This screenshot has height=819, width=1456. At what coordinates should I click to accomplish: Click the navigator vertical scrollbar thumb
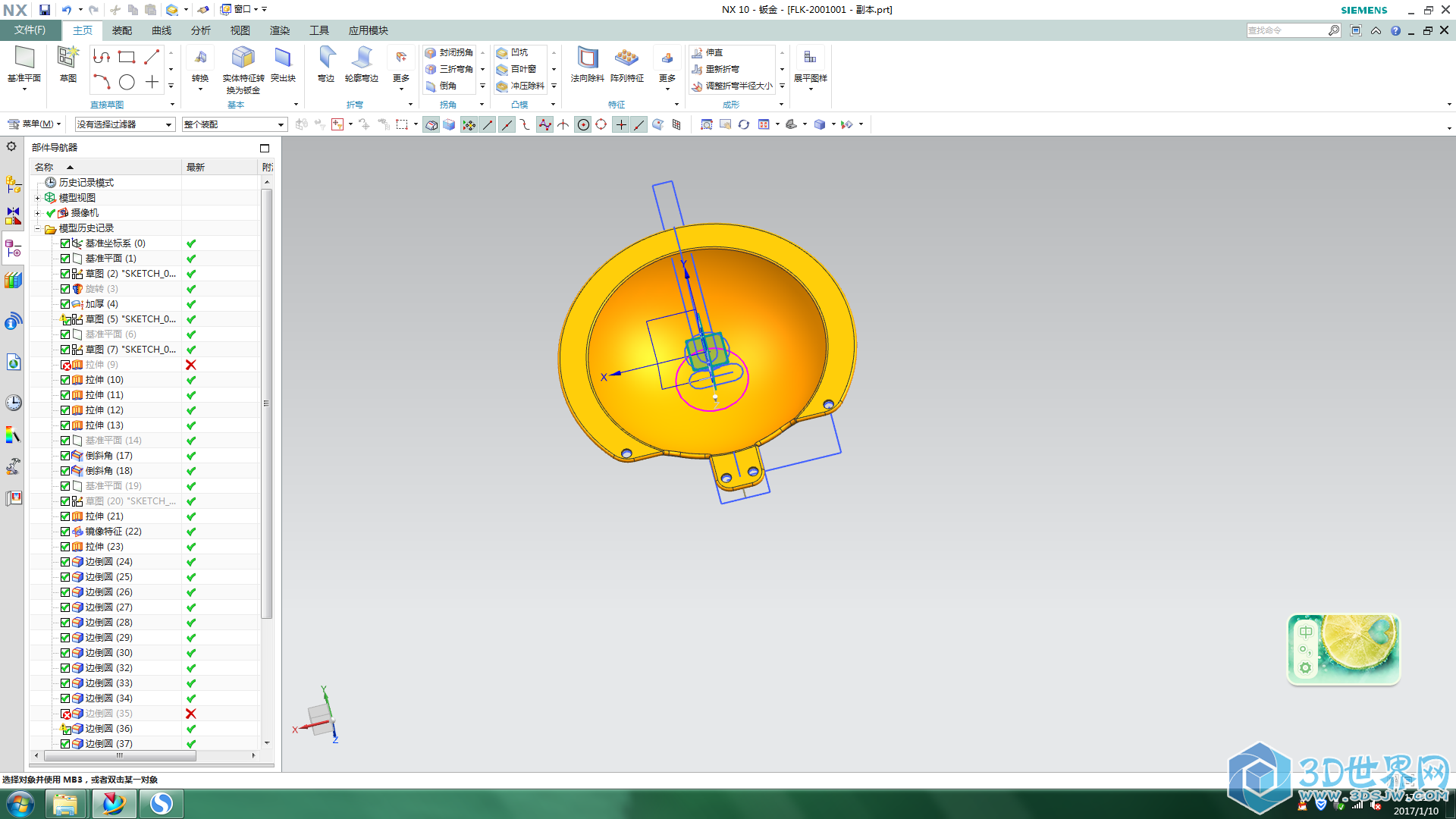[x=266, y=403]
